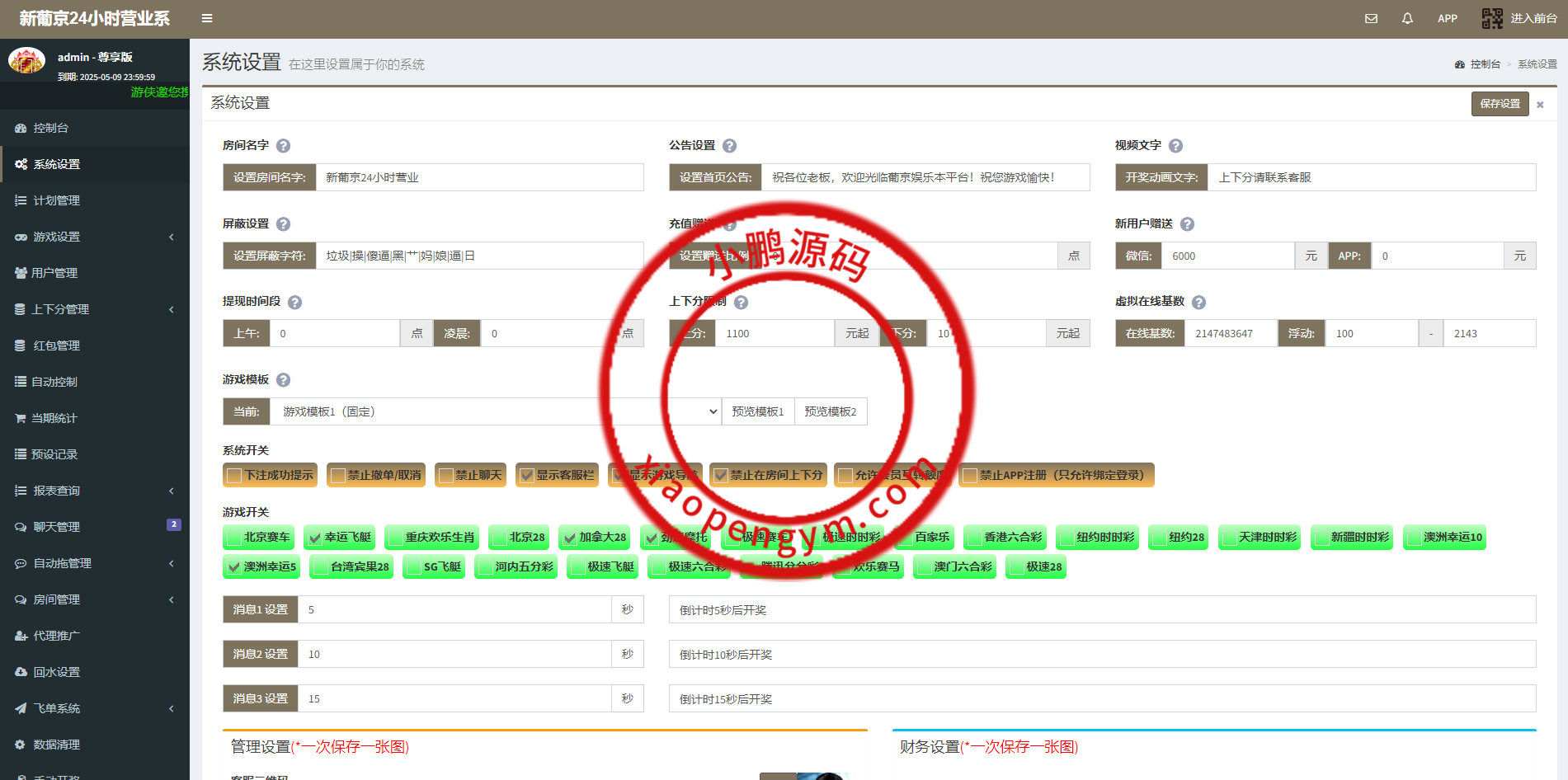Go to 红包管理 in sidebar
This screenshot has height=780, width=1568.
click(x=56, y=345)
